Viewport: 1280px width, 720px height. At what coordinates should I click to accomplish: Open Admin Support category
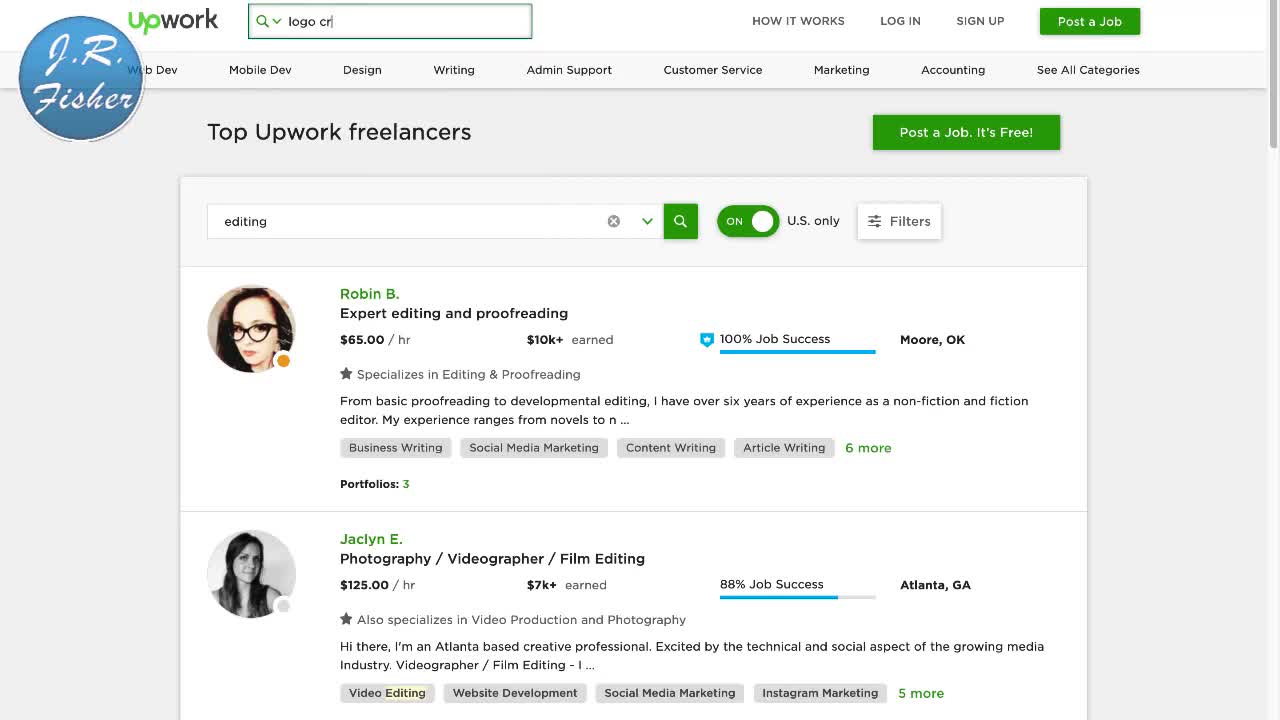[x=569, y=70]
